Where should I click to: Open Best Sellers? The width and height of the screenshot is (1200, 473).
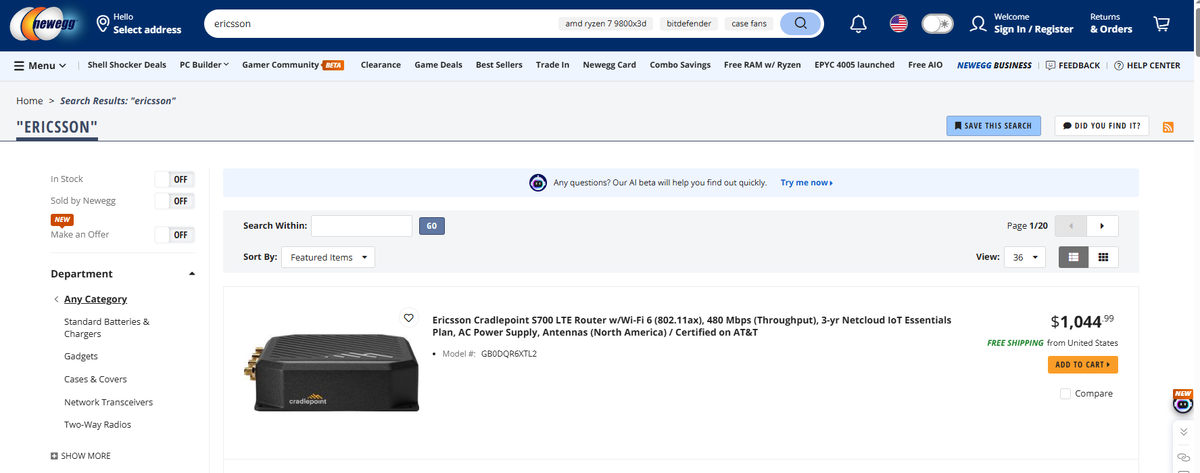coord(499,65)
